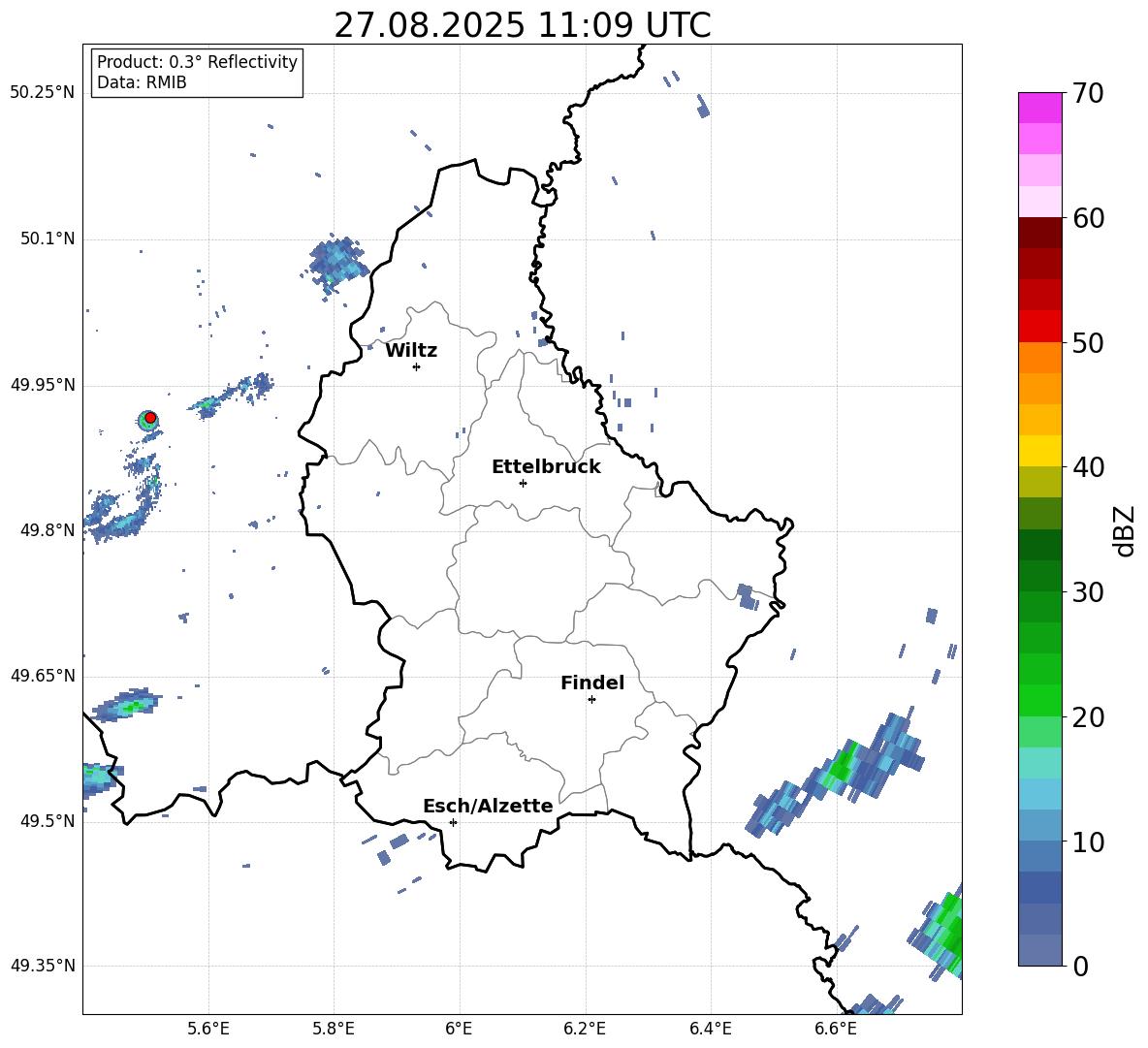Click the light blue swatch below 15 dBZ
Image resolution: width=1148 pixels, height=1048 pixels.
pyautogui.click(x=1039, y=794)
